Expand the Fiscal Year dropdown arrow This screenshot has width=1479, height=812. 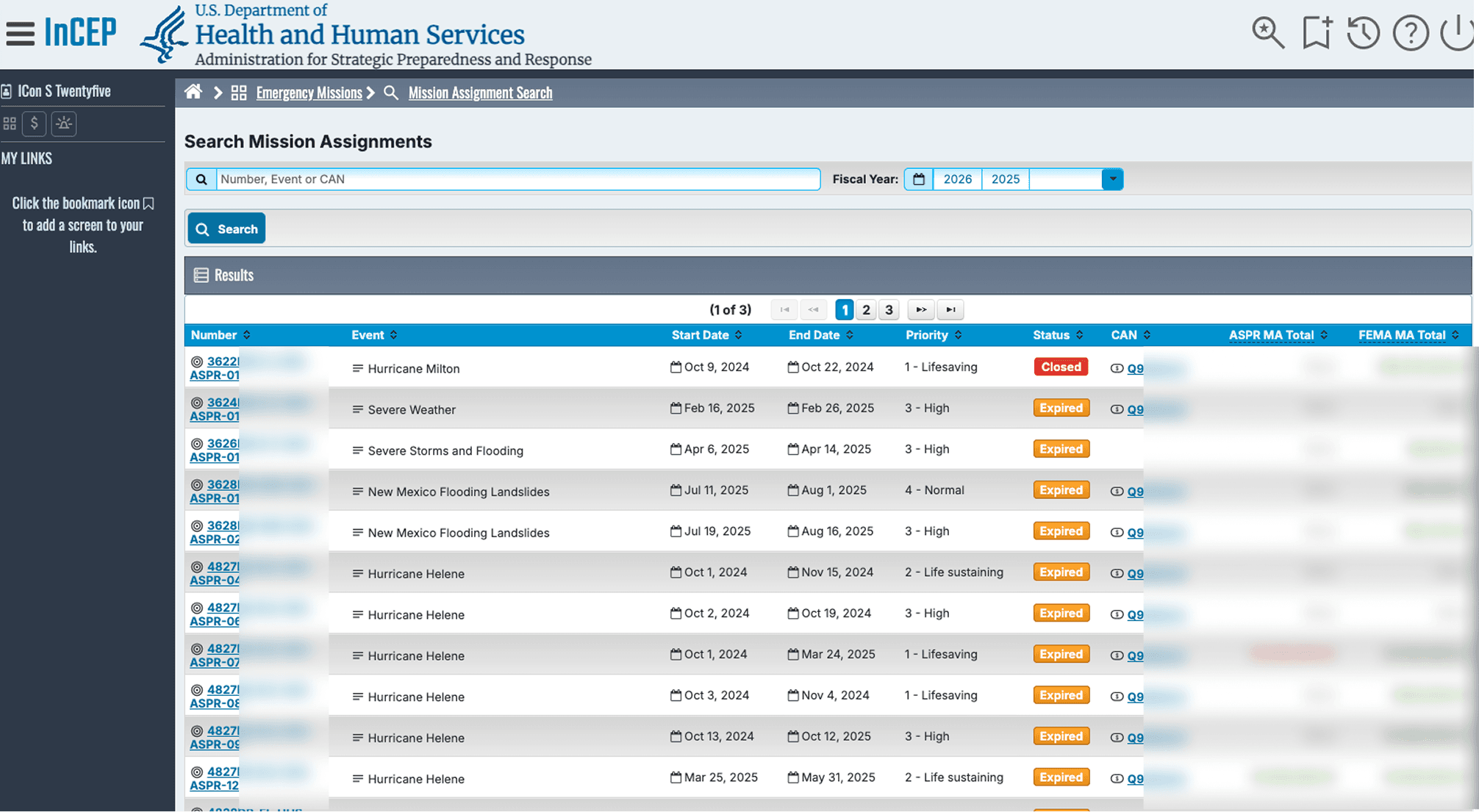[1112, 179]
